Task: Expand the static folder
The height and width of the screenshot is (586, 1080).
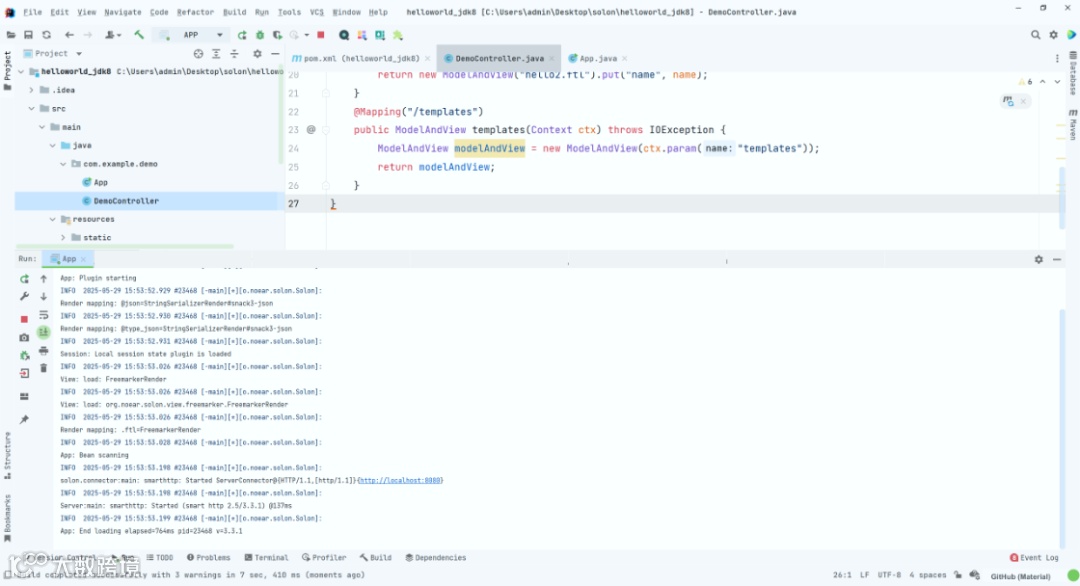Action: pyautogui.click(x=63, y=238)
